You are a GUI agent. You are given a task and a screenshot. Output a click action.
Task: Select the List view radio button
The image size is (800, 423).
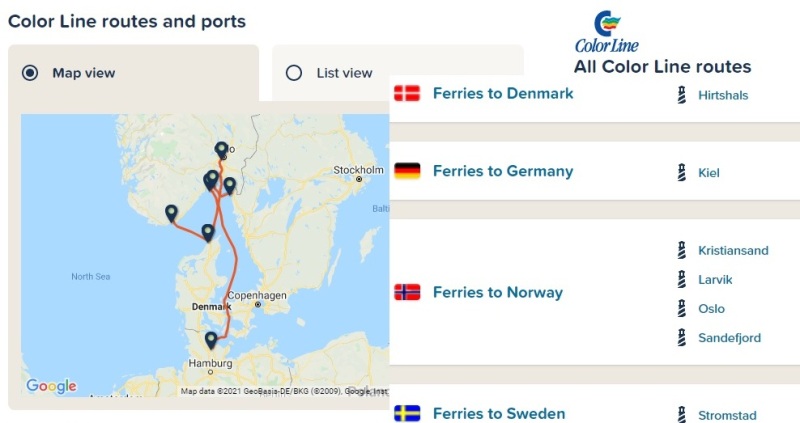tap(294, 73)
